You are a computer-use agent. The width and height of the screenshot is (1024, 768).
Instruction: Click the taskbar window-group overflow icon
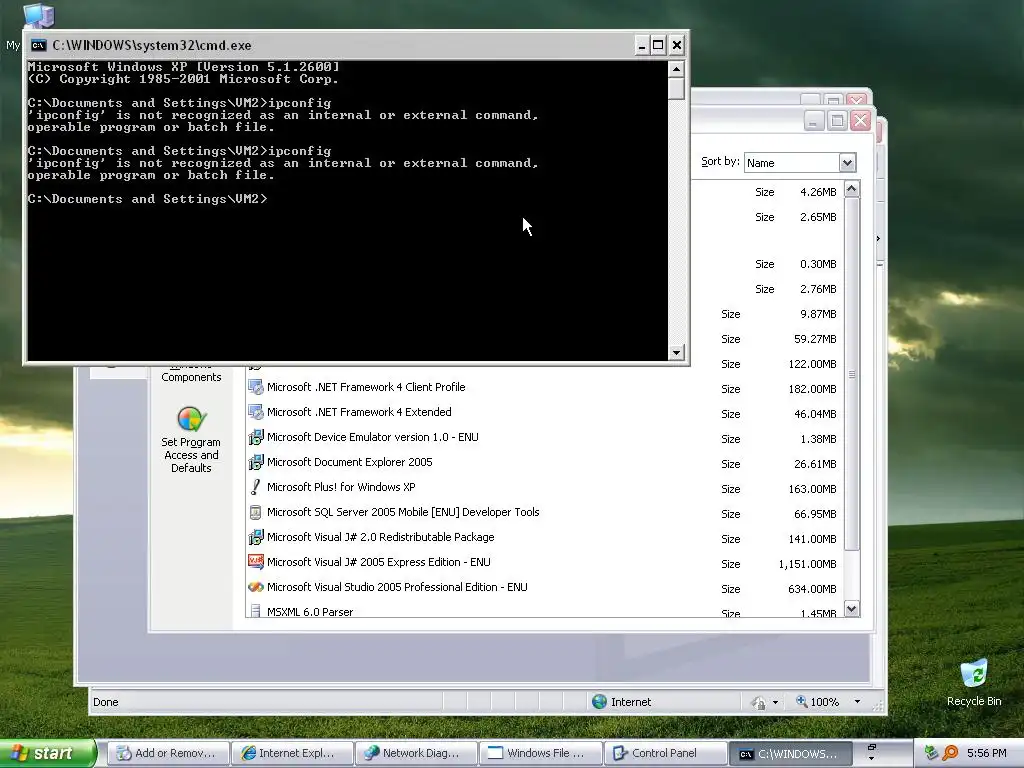[x=871, y=752]
